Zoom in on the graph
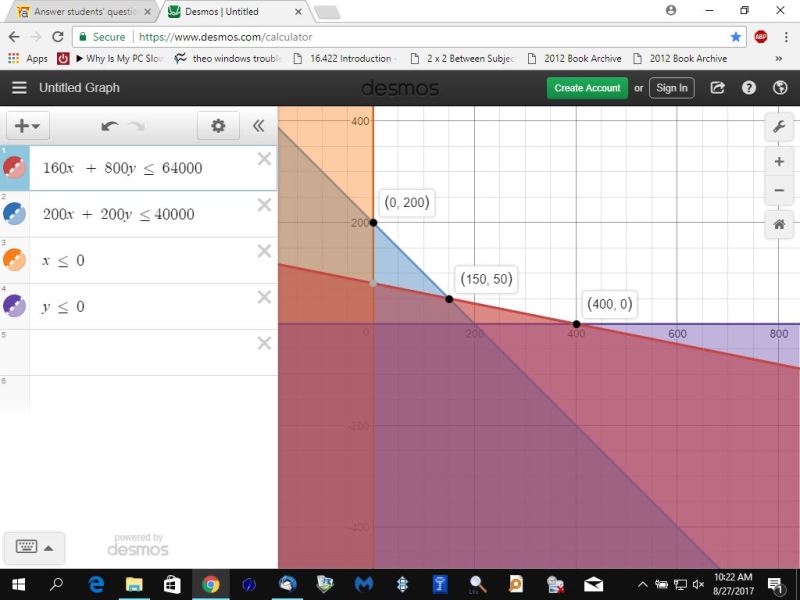800x600 pixels. (x=779, y=162)
